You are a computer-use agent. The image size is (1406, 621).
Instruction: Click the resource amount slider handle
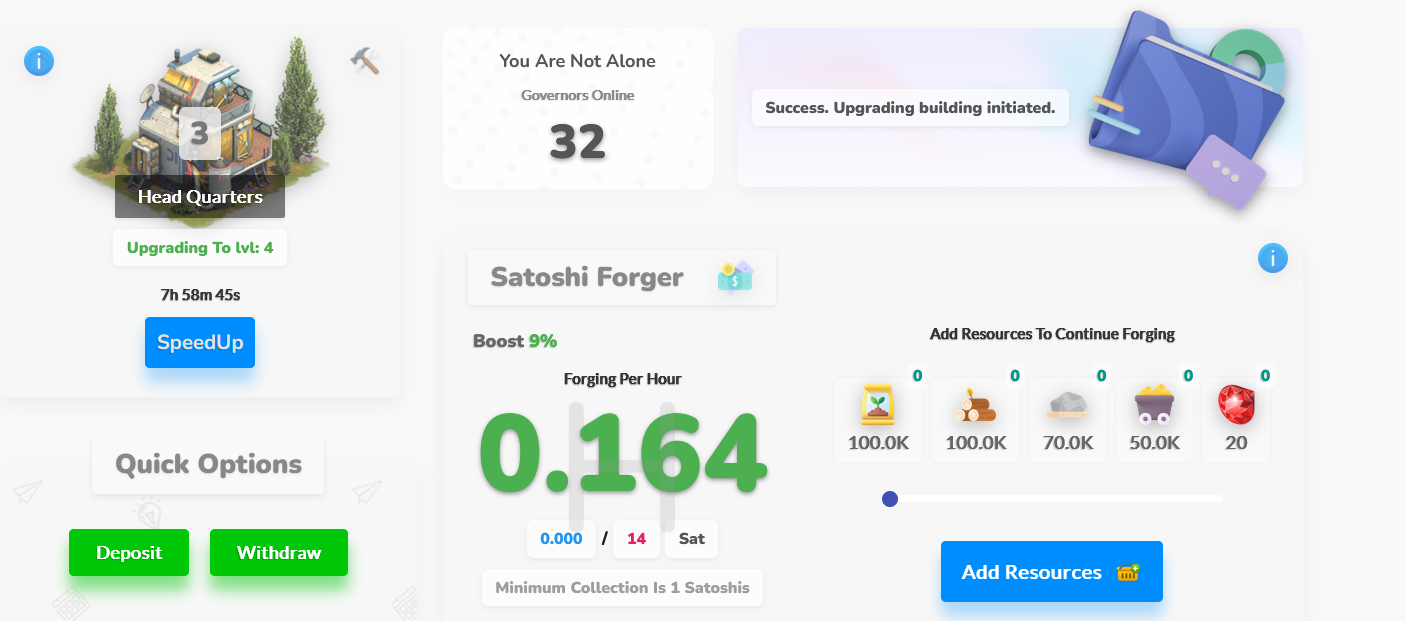[890, 499]
